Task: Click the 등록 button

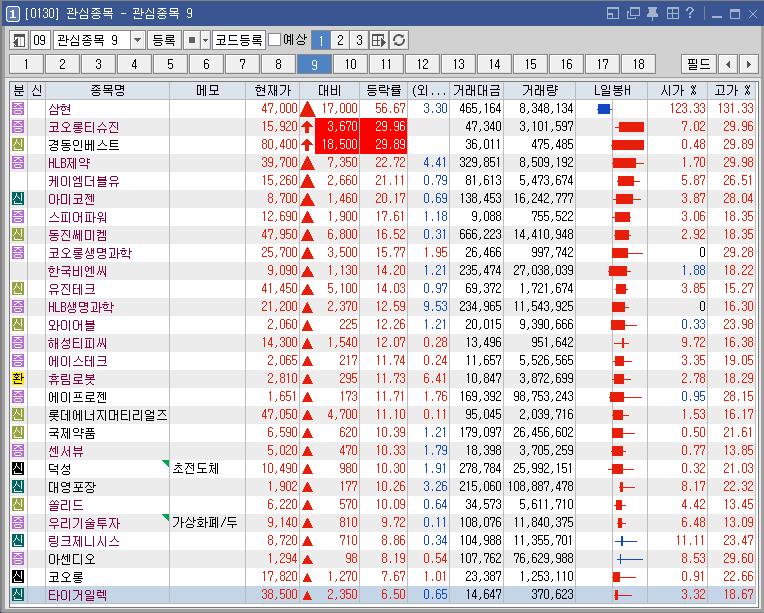Action: [164, 40]
